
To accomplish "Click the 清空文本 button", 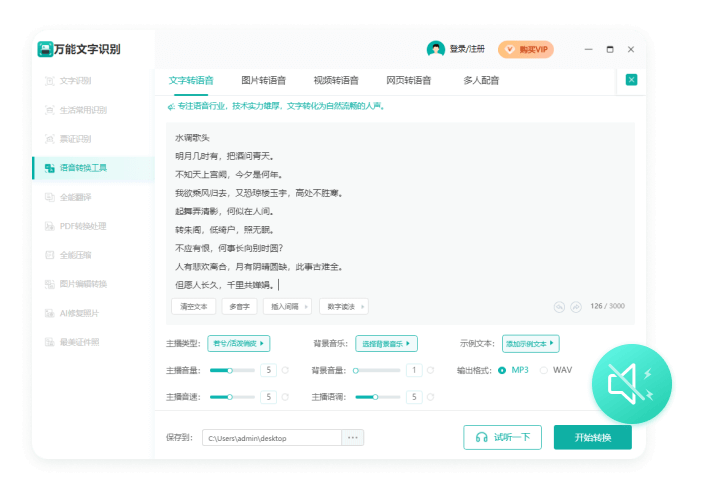I will point(194,307).
